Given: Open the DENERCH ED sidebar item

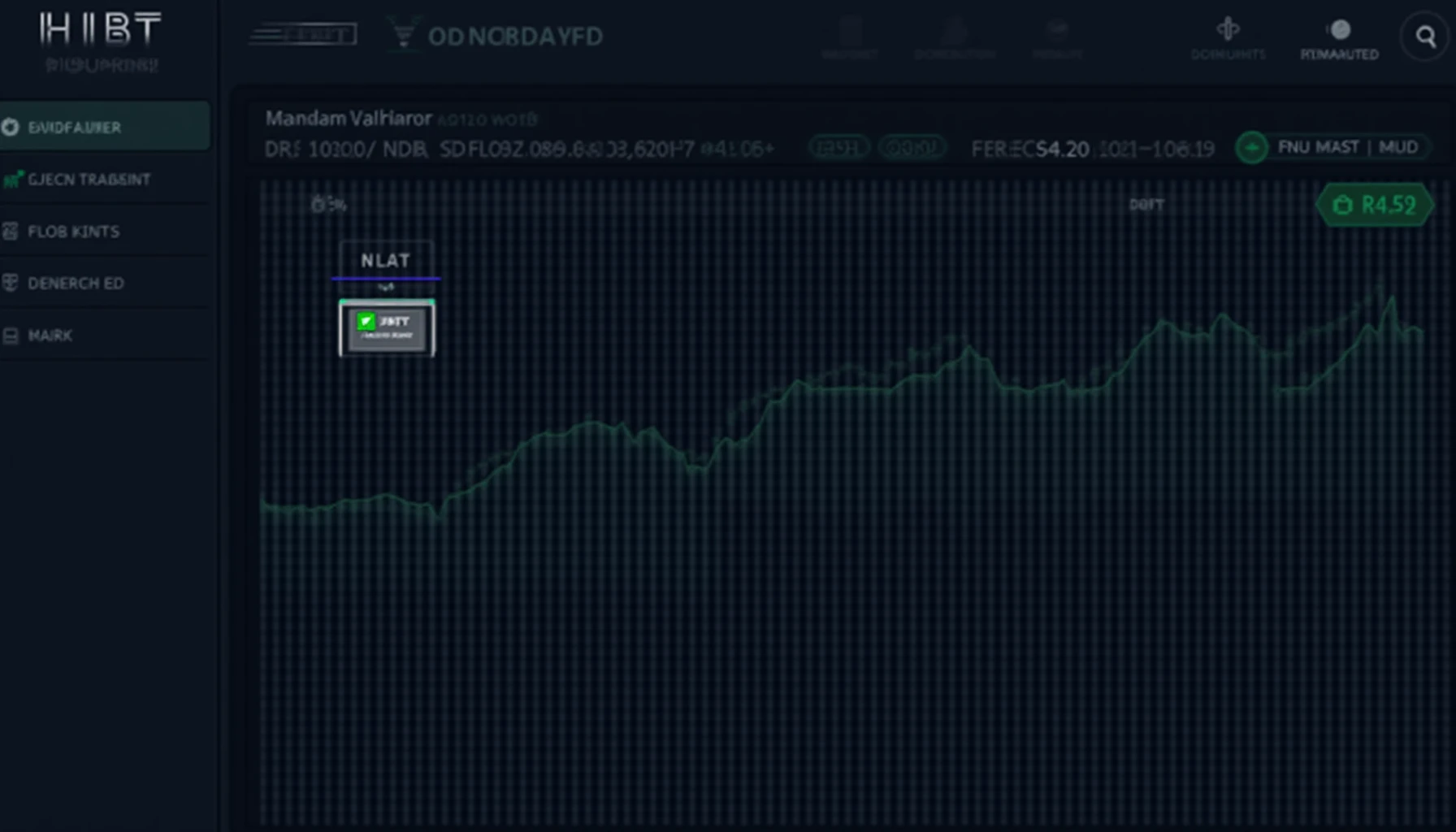Looking at the screenshot, I should 105,283.
